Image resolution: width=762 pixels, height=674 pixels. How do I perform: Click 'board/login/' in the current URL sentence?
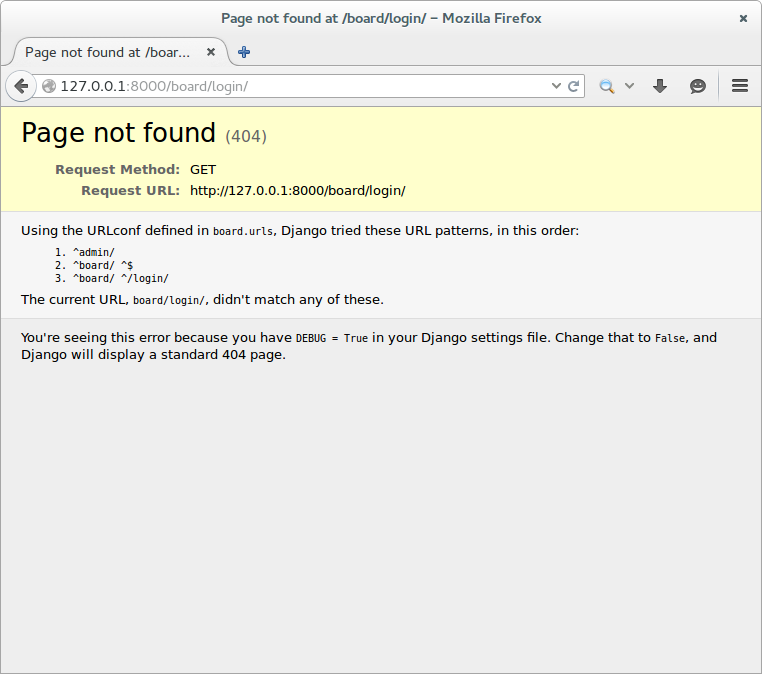(169, 300)
